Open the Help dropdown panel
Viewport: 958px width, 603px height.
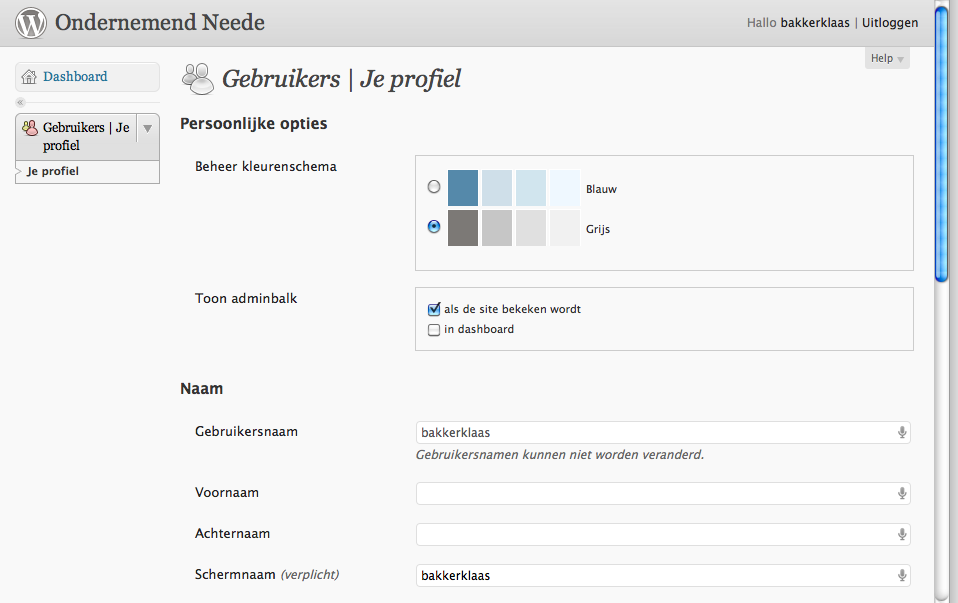[x=887, y=58]
